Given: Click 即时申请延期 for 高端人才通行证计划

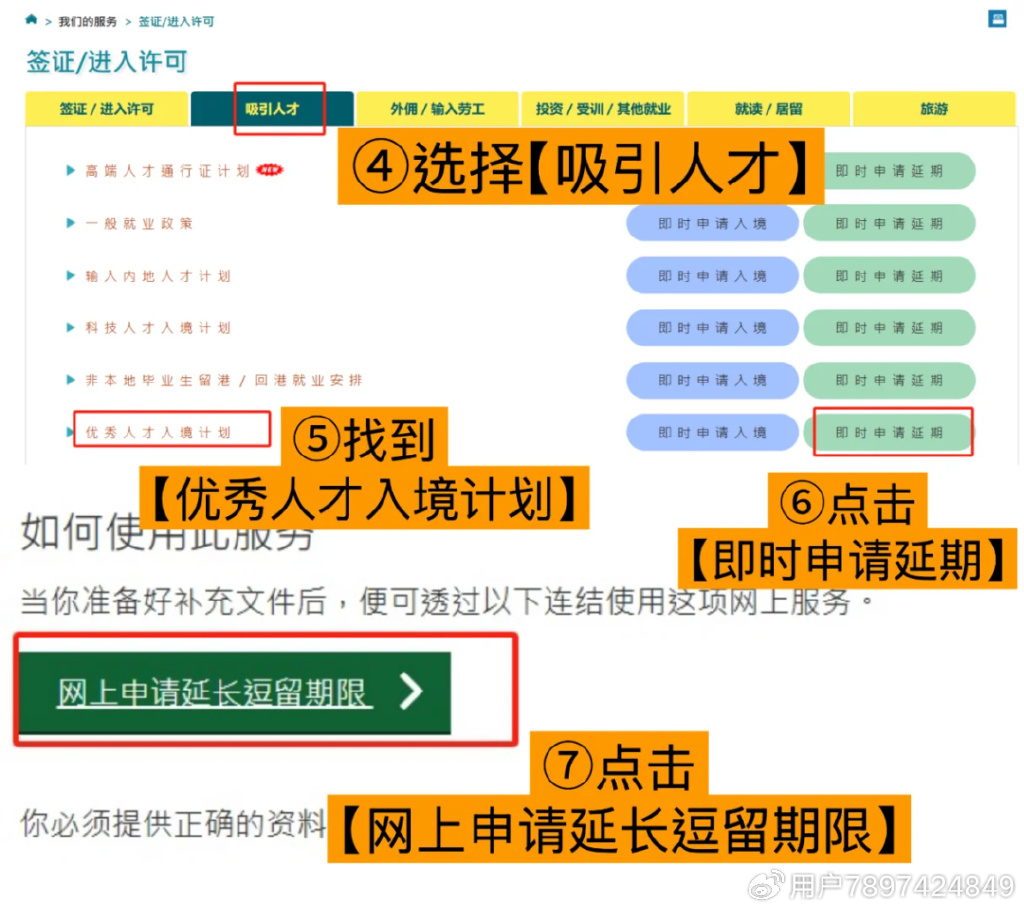Looking at the screenshot, I should (899, 171).
